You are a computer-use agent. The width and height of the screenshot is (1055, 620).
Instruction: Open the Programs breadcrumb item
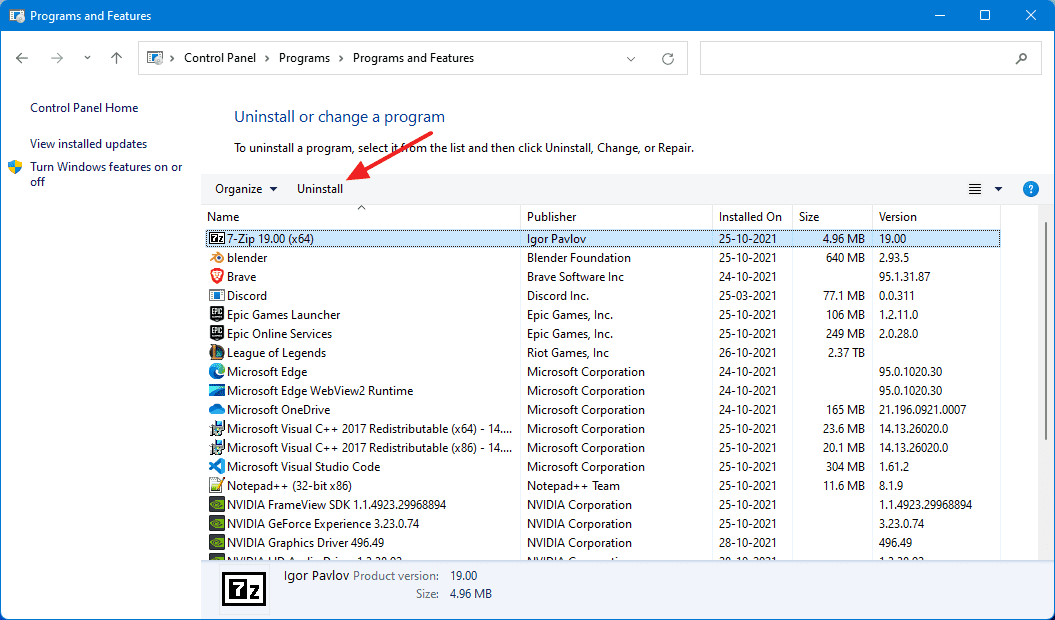point(304,57)
